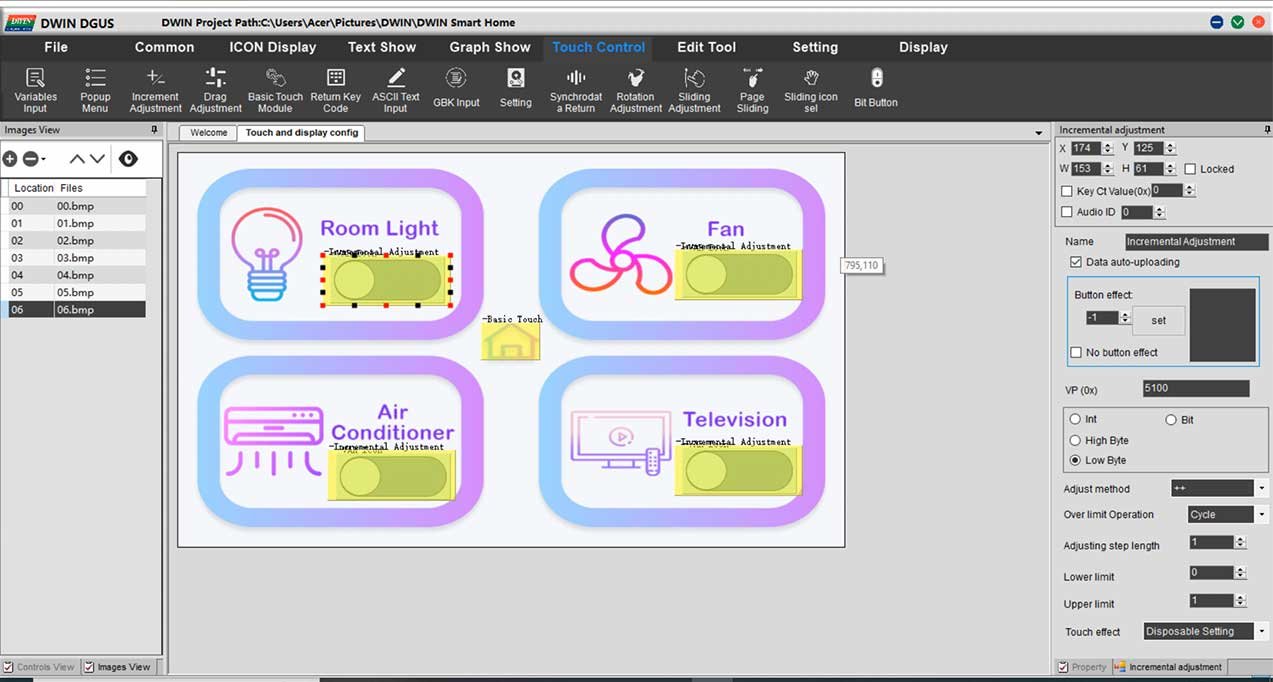Move the image up with up arrow
This screenshot has width=1273, height=682.
point(77,159)
